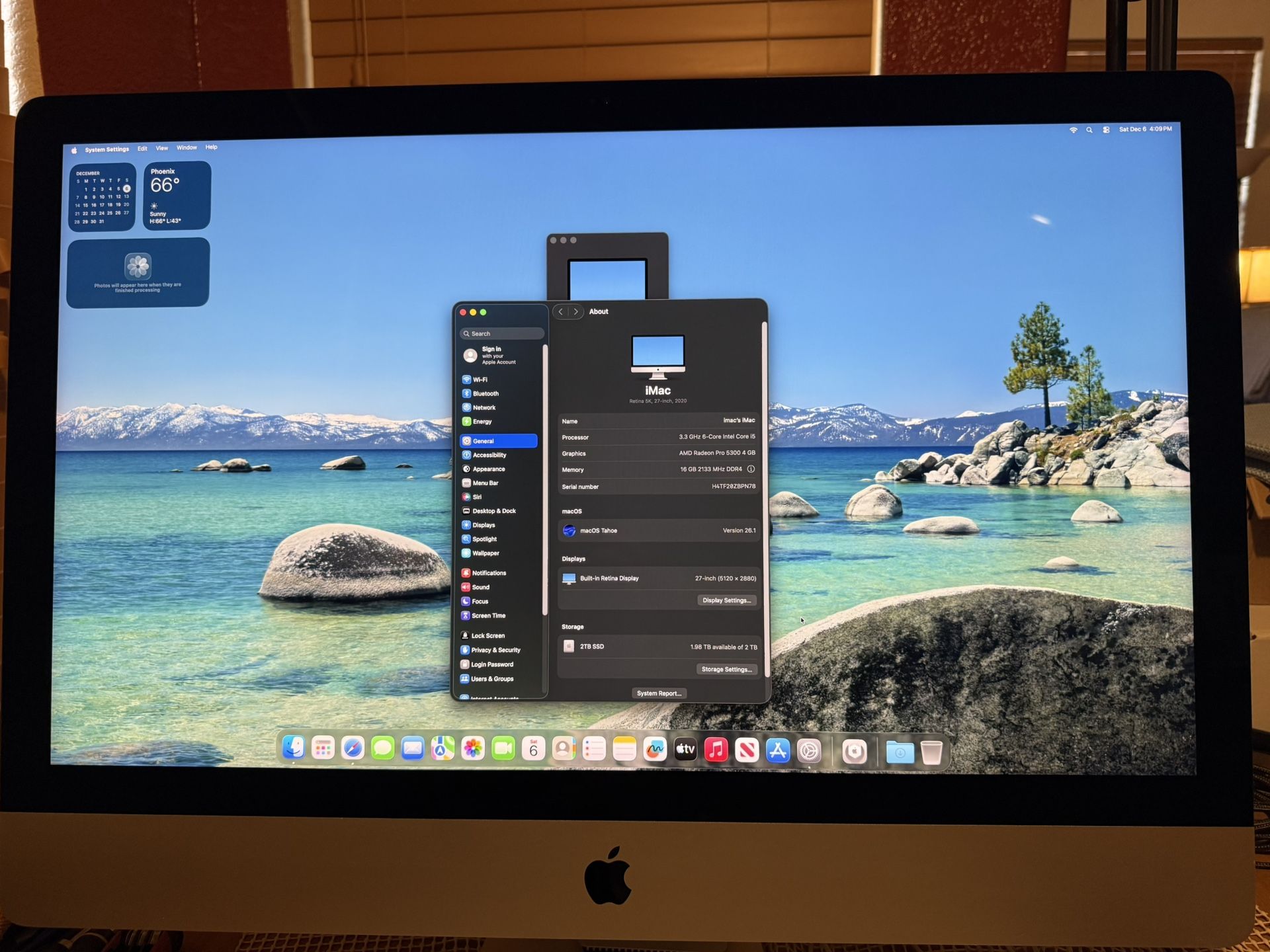Open Bluetooth settings from the sidebar
This screenshot has width=1270, height=952.
(x=486, y=393)
